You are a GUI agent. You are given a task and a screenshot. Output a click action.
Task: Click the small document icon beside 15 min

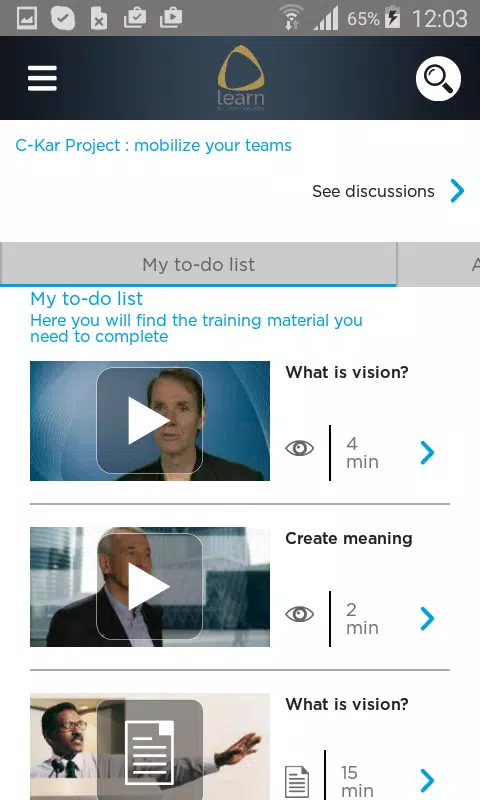click(297, 782)
